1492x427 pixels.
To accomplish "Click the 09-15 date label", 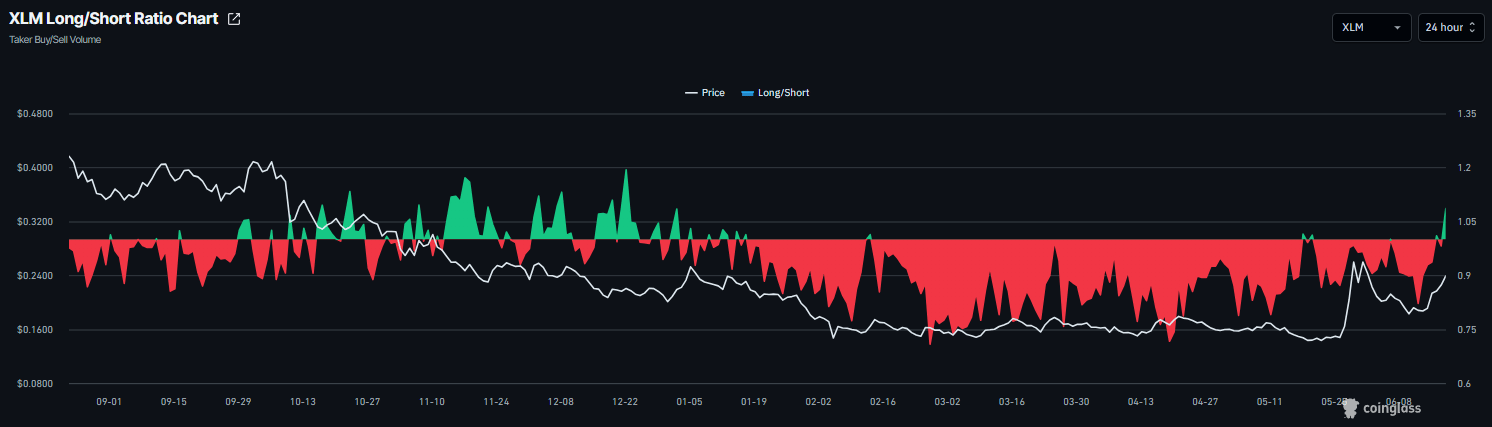I will tap(174, 402).
